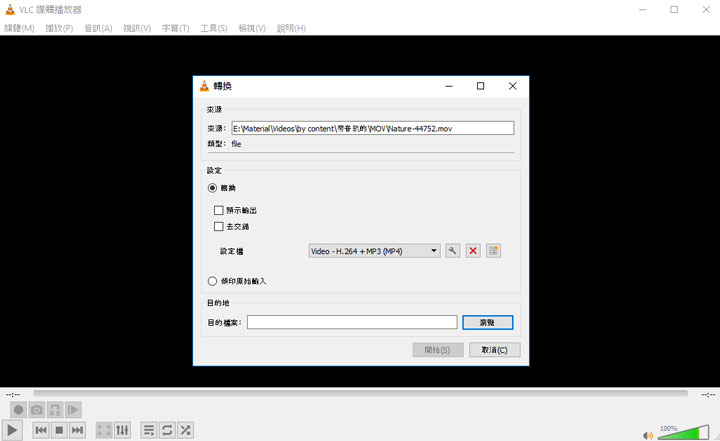Image resolution: width=720 pixels, height=441 pixels.
Task: Toggle the shuffle random icon
Action: tap(186, 430)
